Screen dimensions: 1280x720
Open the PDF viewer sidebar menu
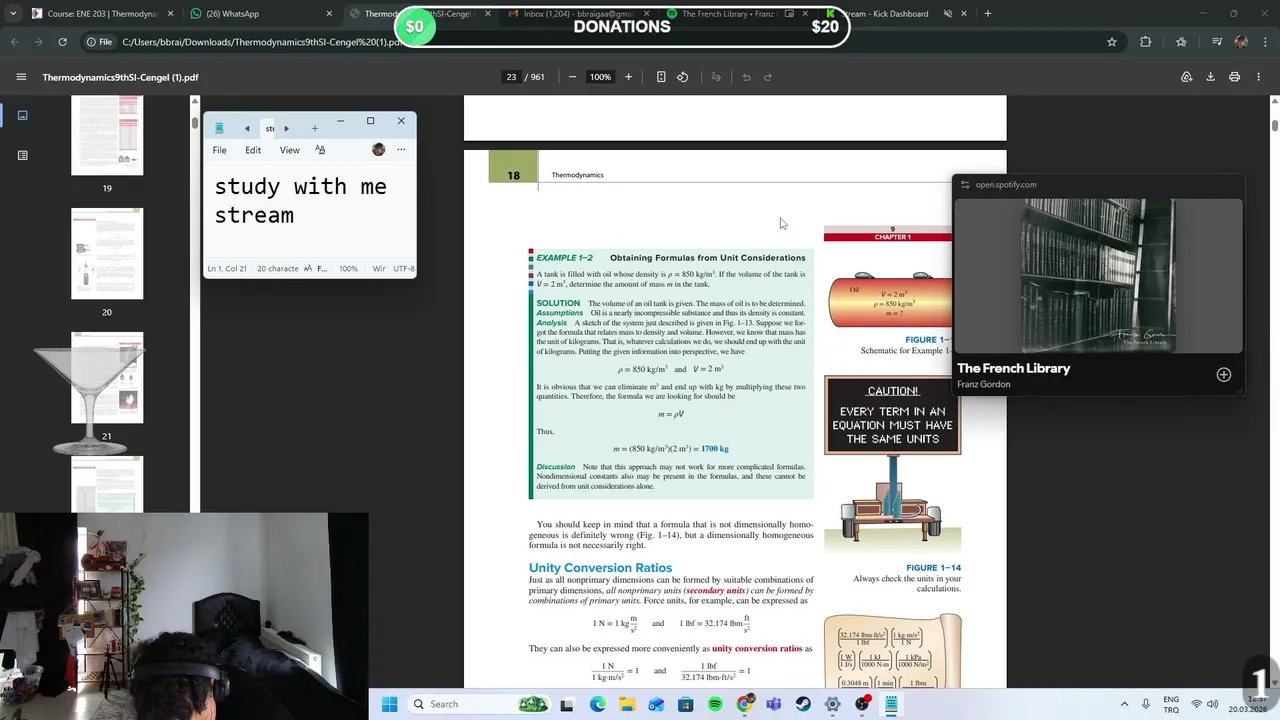[21, 77]
